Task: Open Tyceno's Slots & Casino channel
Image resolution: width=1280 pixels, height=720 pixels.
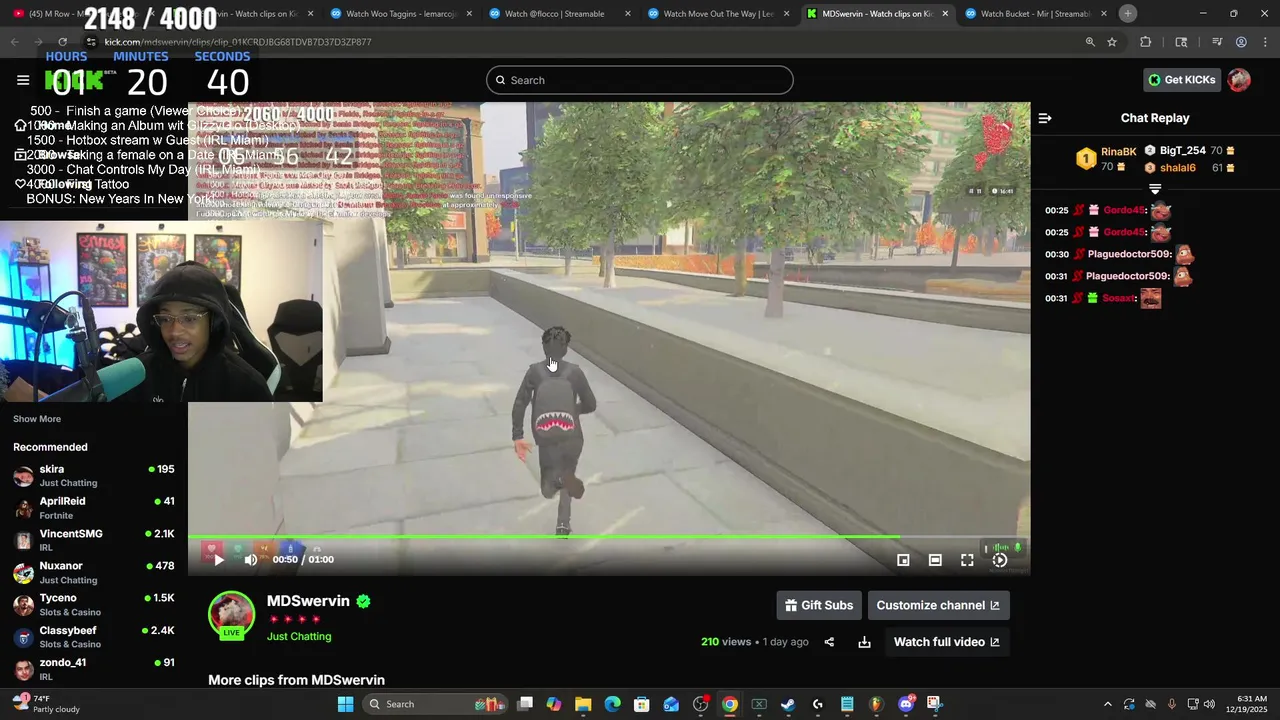Action: (94, 605)
